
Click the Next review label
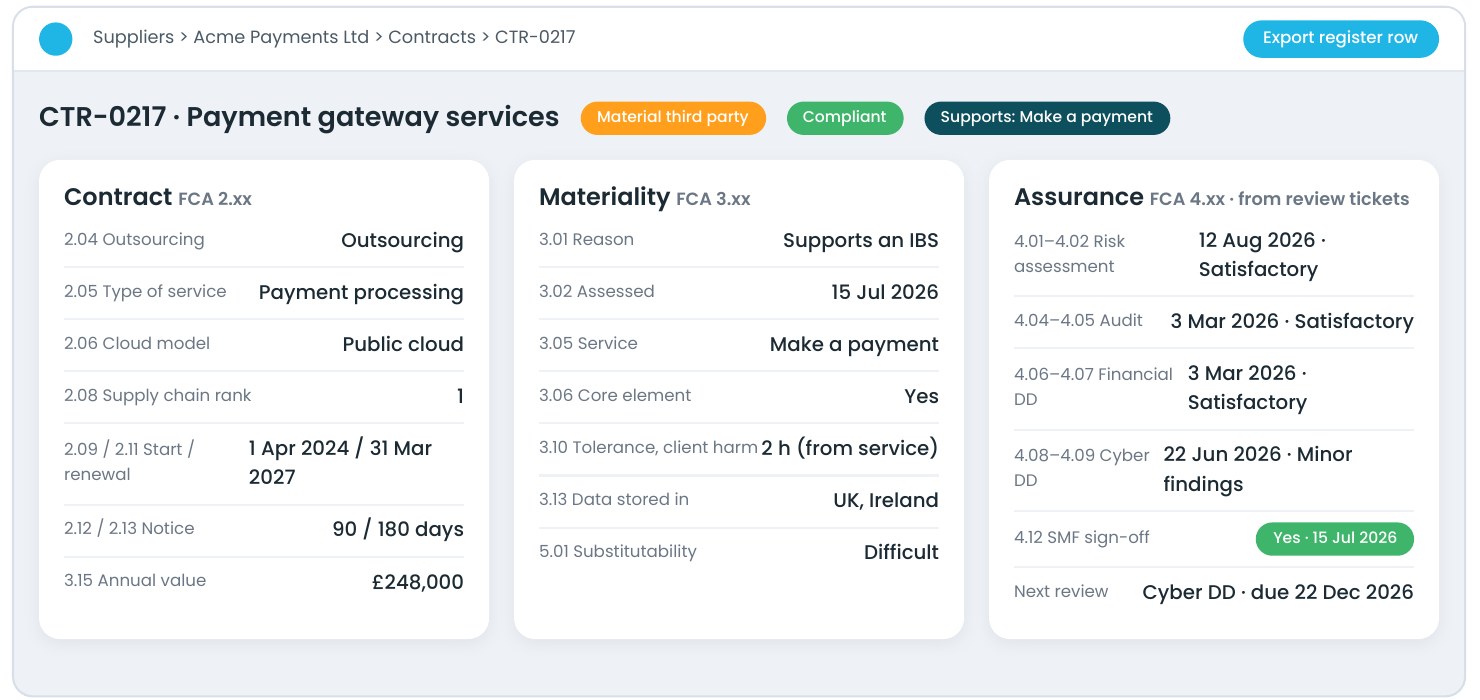(1061, 592)
